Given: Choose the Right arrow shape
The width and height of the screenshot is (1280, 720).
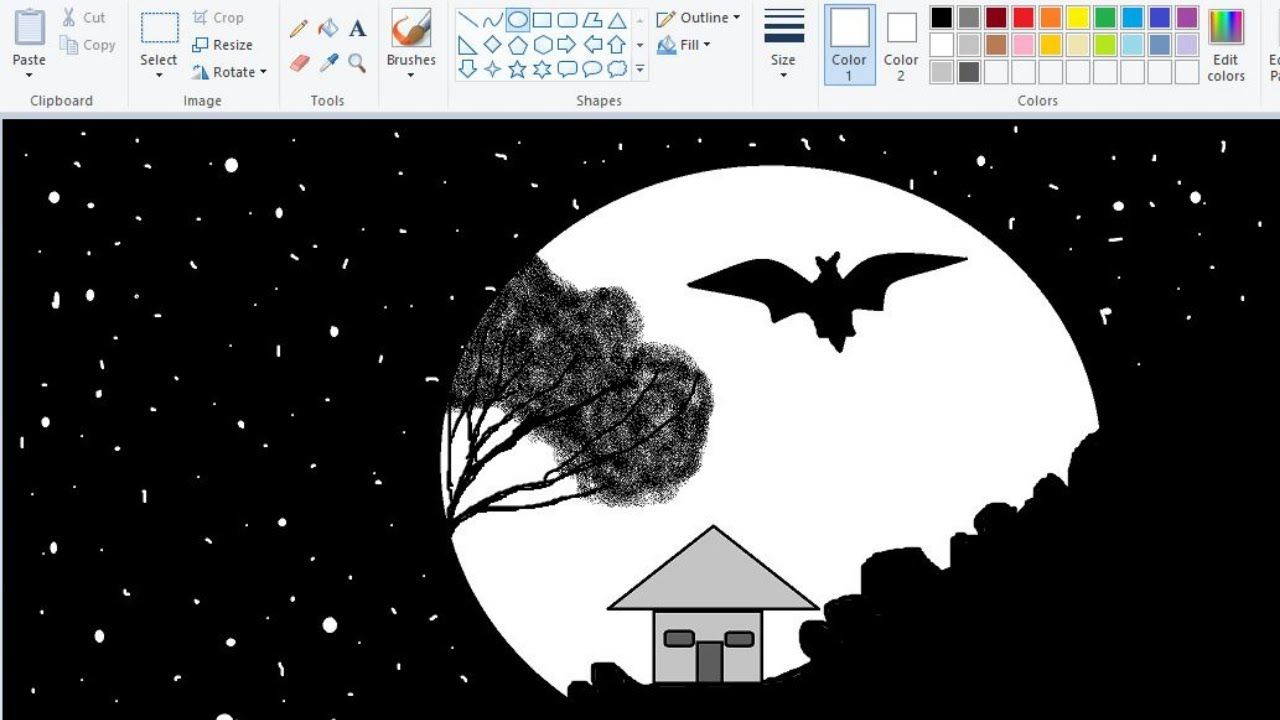Looking at the screenshot, I should [567, 44].
